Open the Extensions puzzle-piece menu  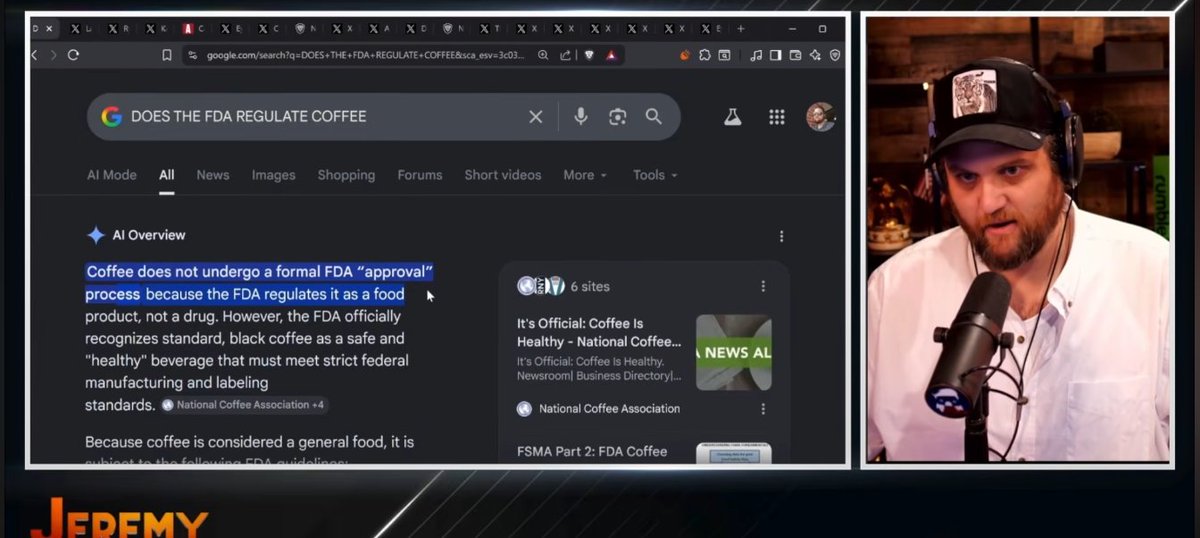[x=705, y=55]
